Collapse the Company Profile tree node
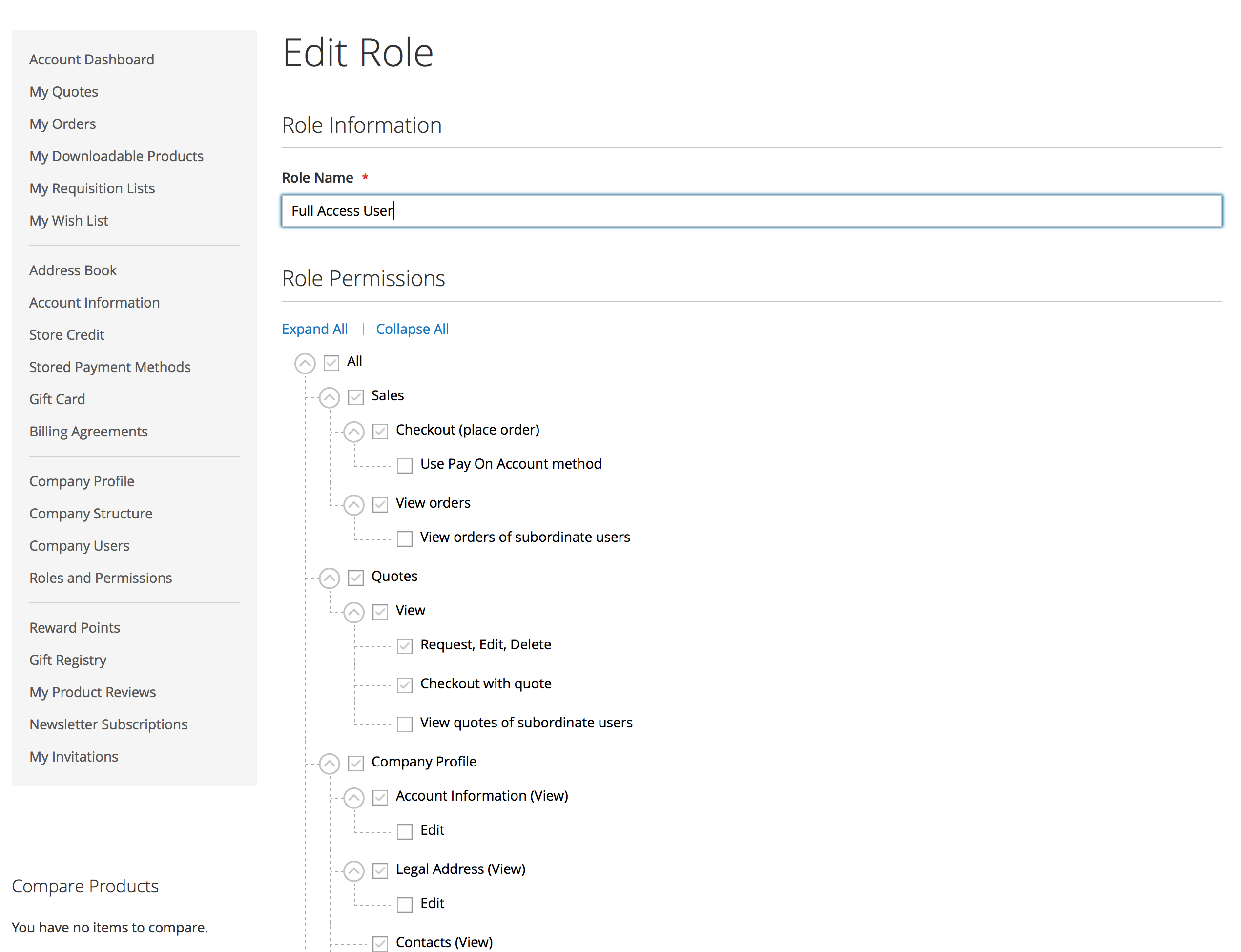1241x952 pixels. (x=329, y=763)
